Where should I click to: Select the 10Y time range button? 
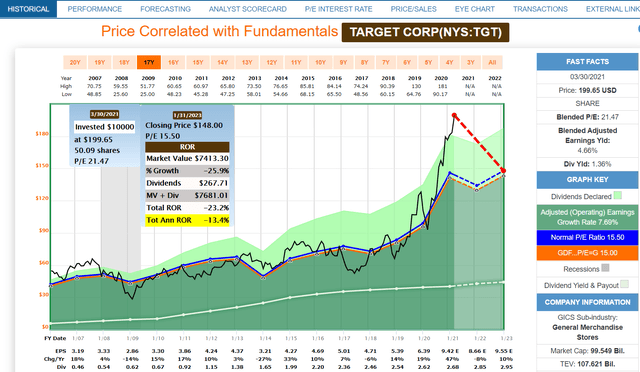click(x=320, y=62)
